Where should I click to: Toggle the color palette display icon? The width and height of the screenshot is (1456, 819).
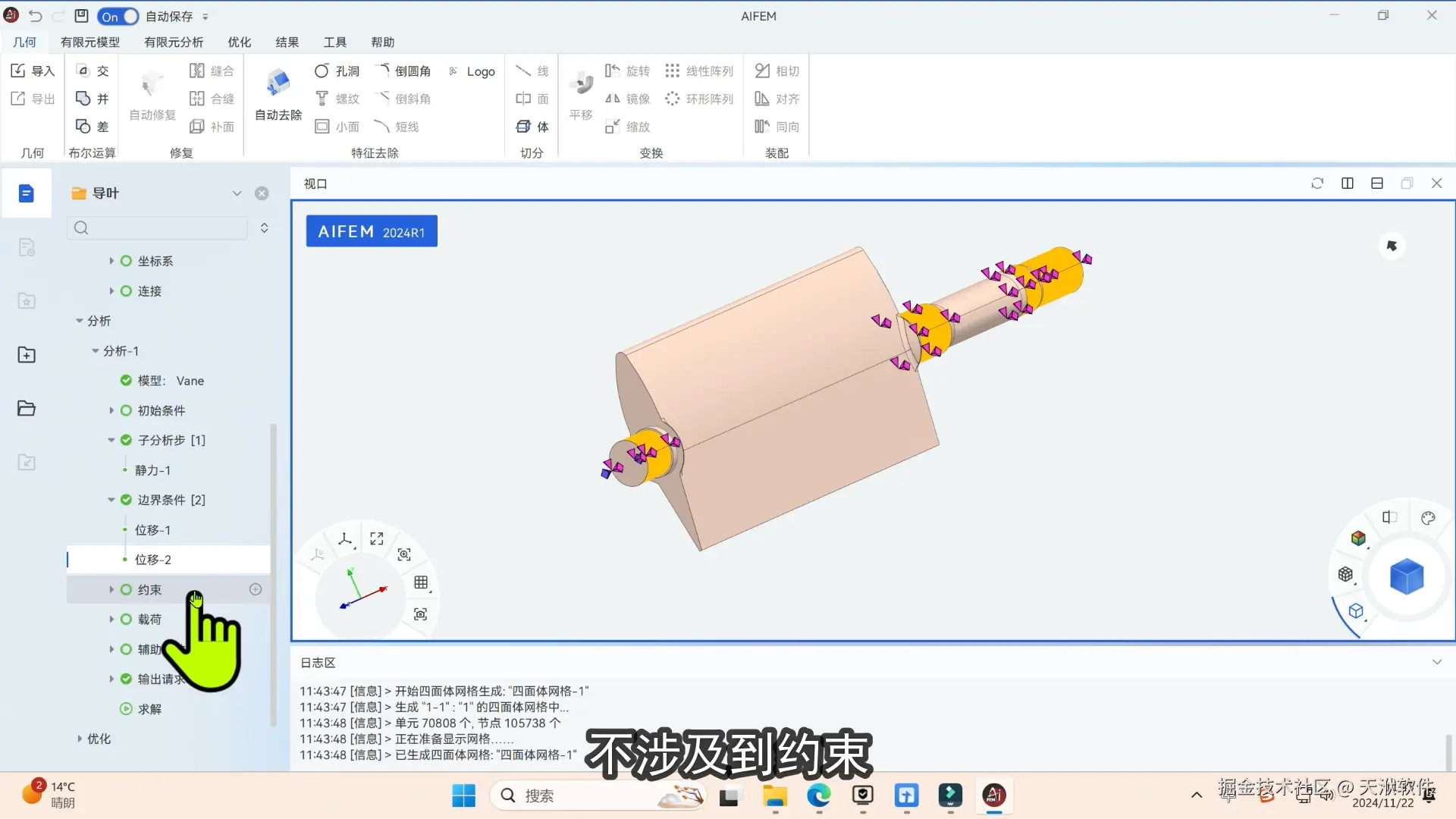pyautogui.click(x=1428, y=518)
